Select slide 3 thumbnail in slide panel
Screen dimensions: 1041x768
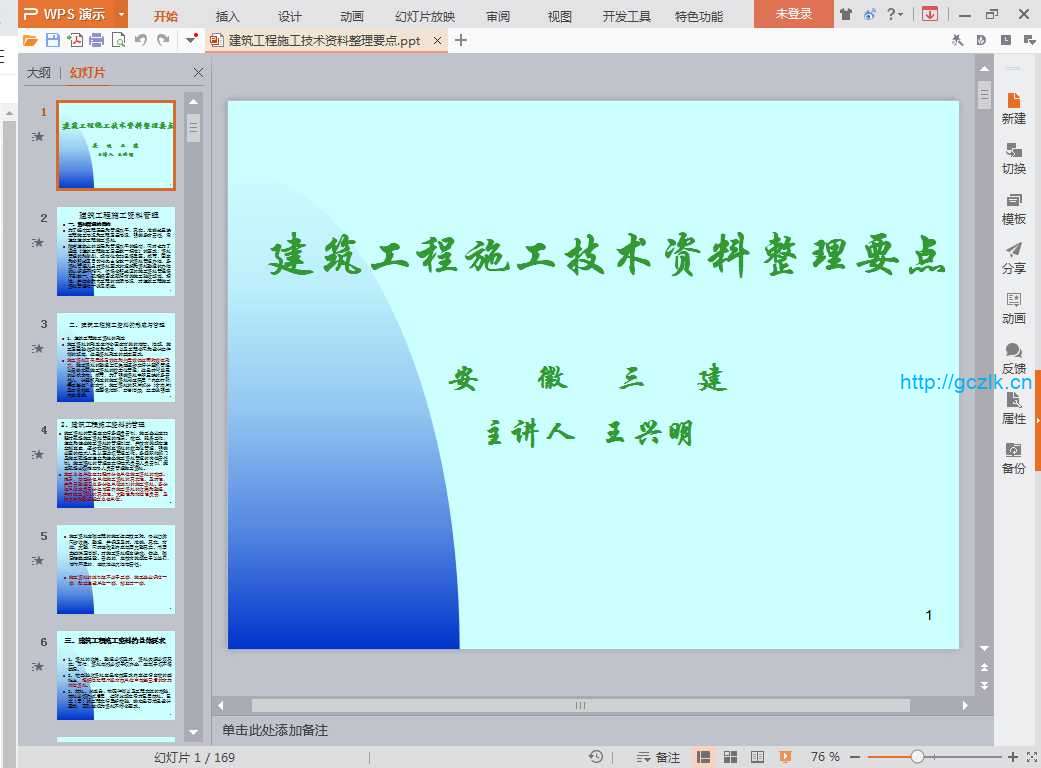[x=116, y=357]
